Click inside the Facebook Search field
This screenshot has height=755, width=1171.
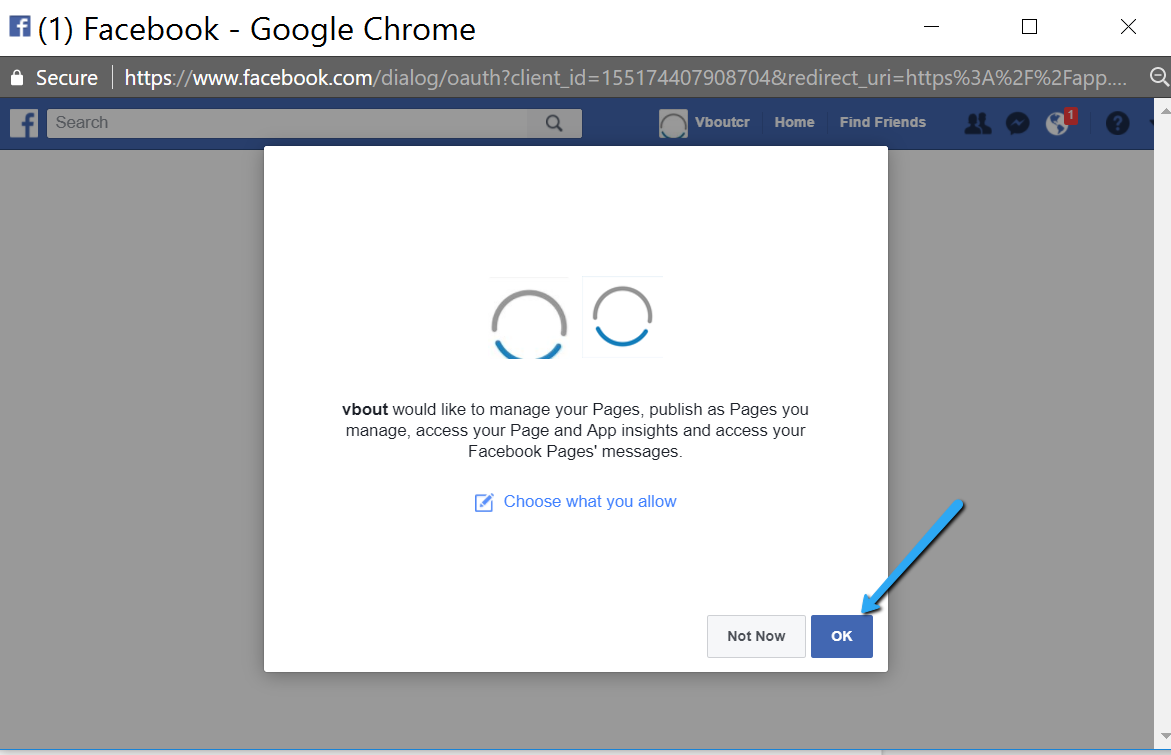pos(288,123)
